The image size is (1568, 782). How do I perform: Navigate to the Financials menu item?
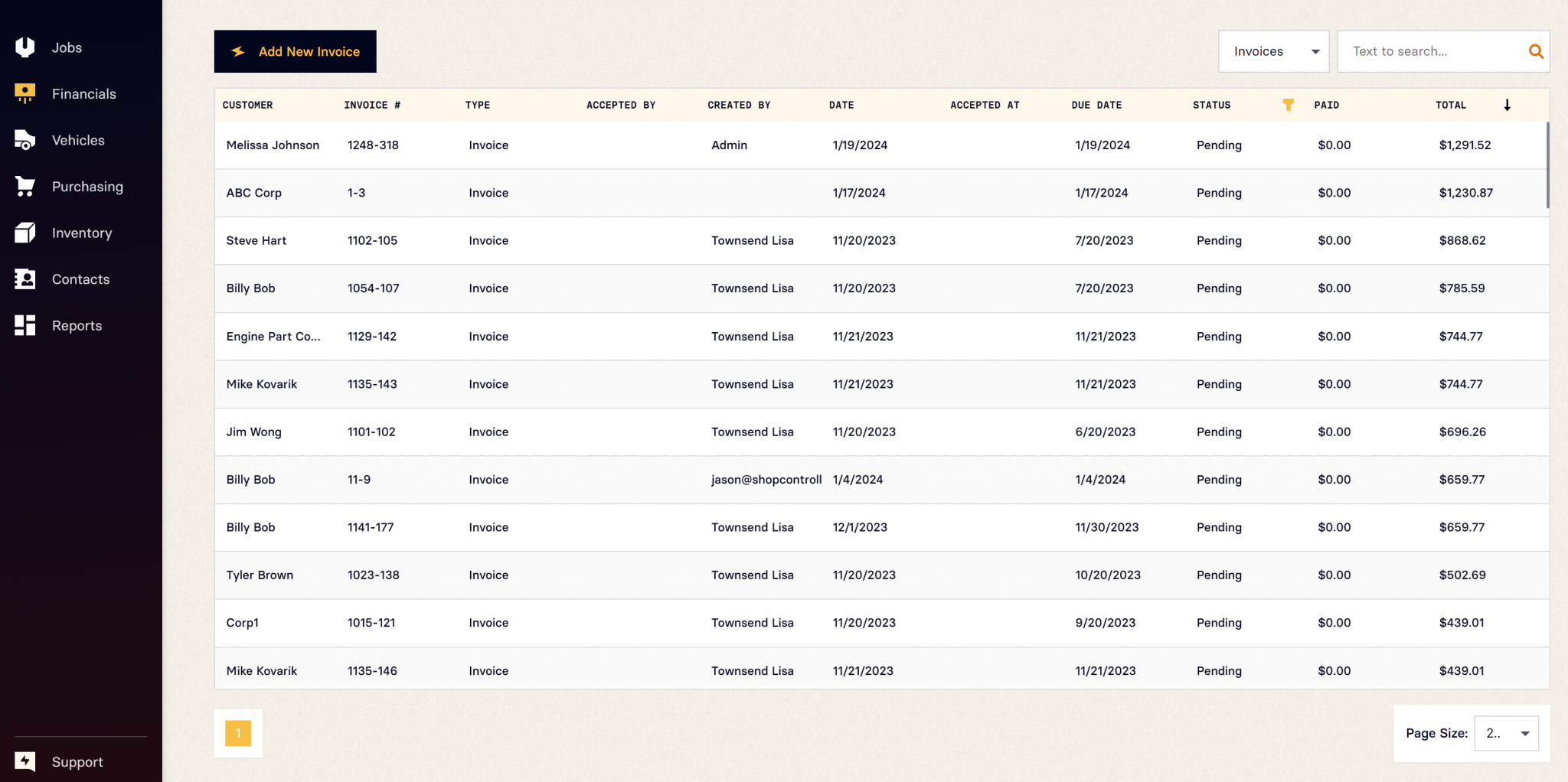(84, 93)
